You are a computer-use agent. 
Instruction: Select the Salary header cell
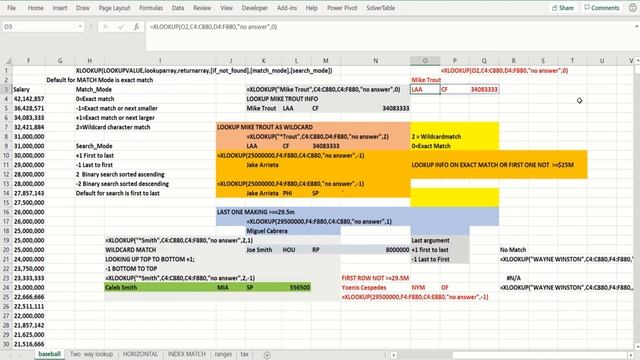click(29, 89)
